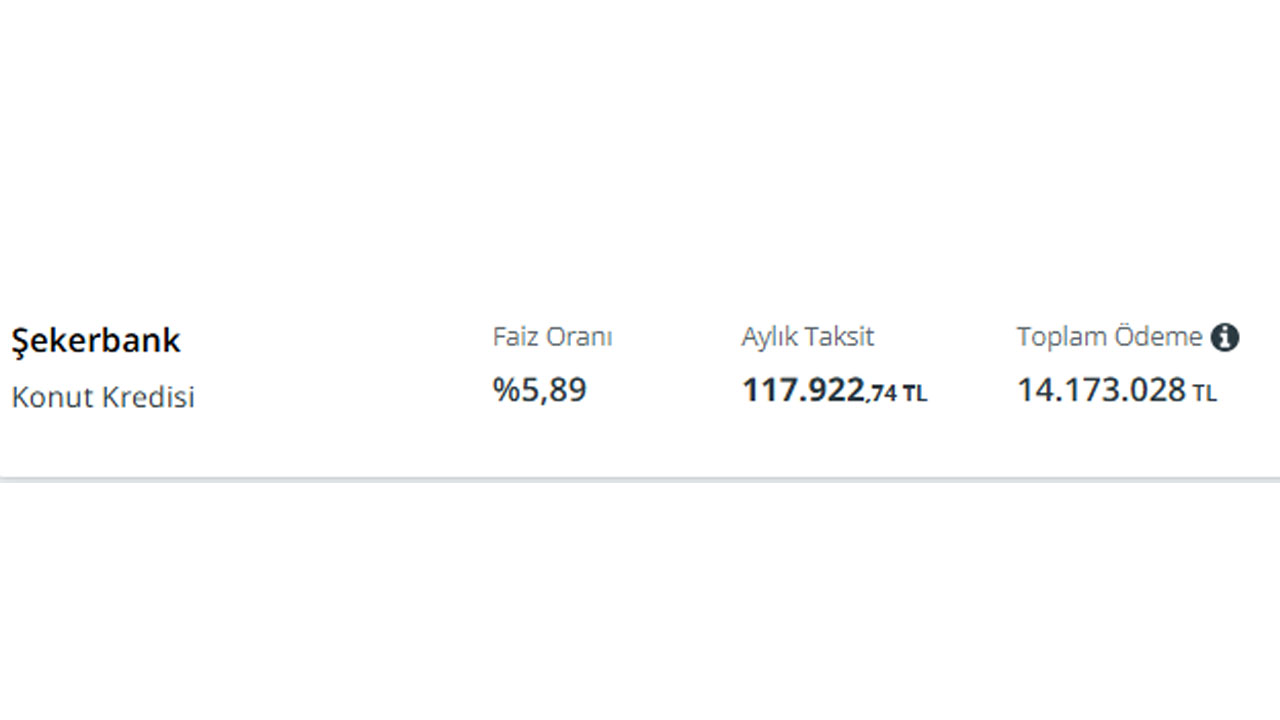
Task: Click the word Taksit in the header
Action: point(840,337)
